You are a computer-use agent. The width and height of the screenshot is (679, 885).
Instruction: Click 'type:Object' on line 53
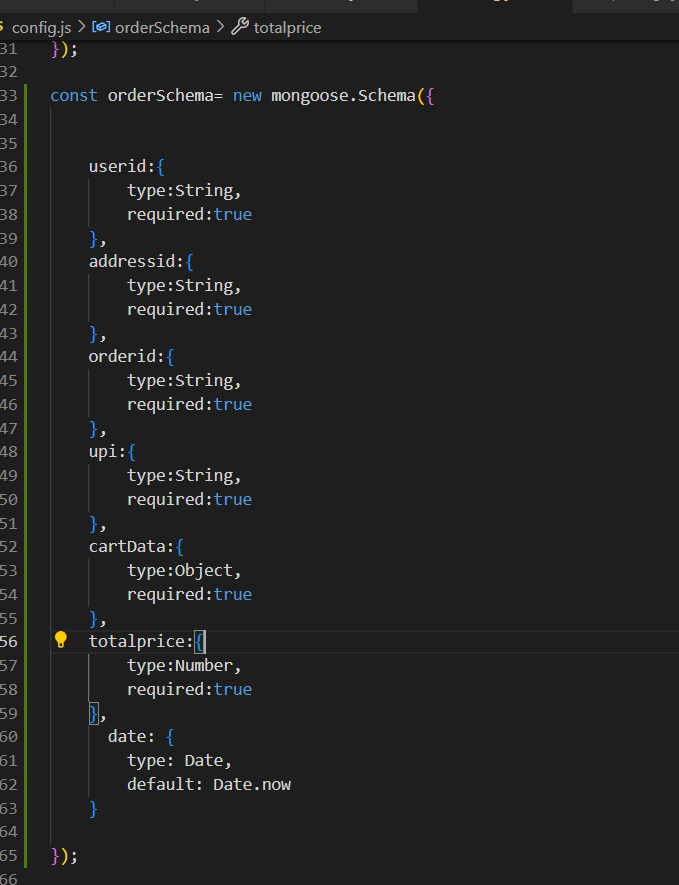click(x=180, y=571)
